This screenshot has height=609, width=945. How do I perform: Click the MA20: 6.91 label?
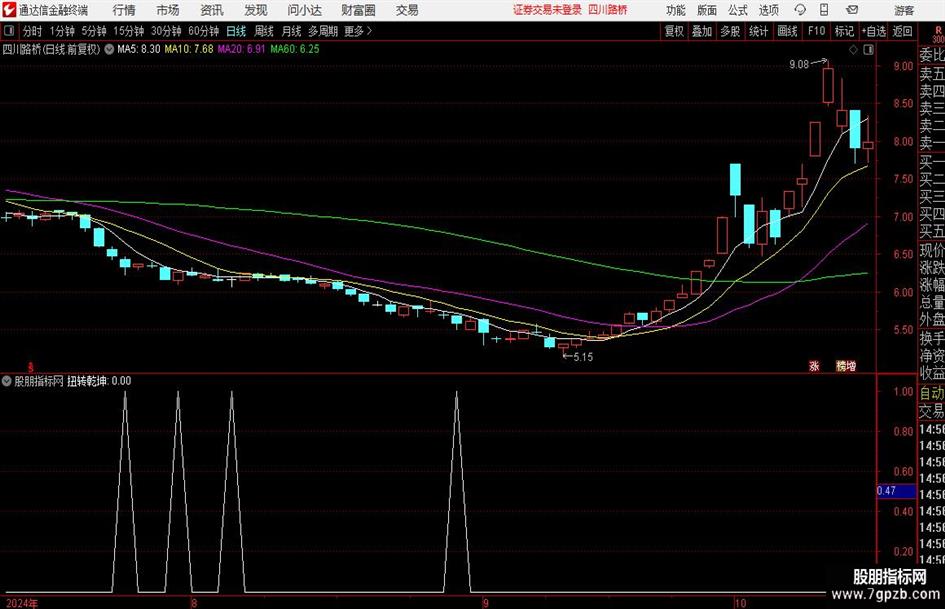click(x=242, y=49)
